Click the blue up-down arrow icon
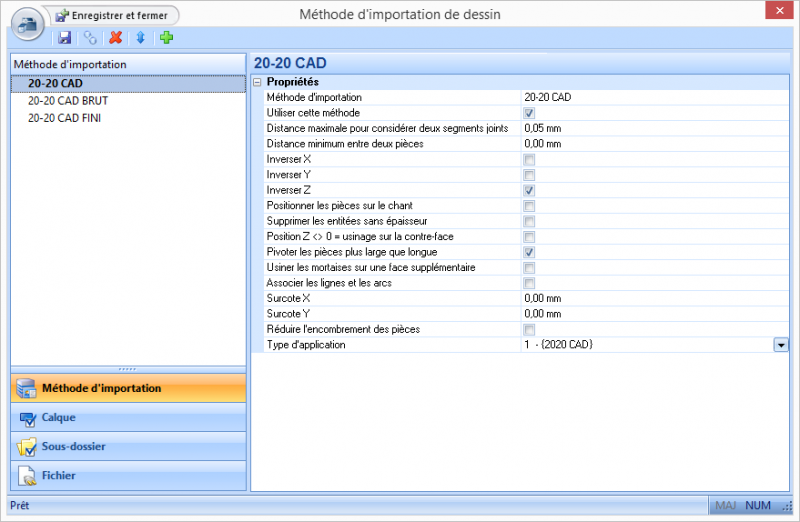The width and height of the screenshot is (800, 522). tap(140, 38)
